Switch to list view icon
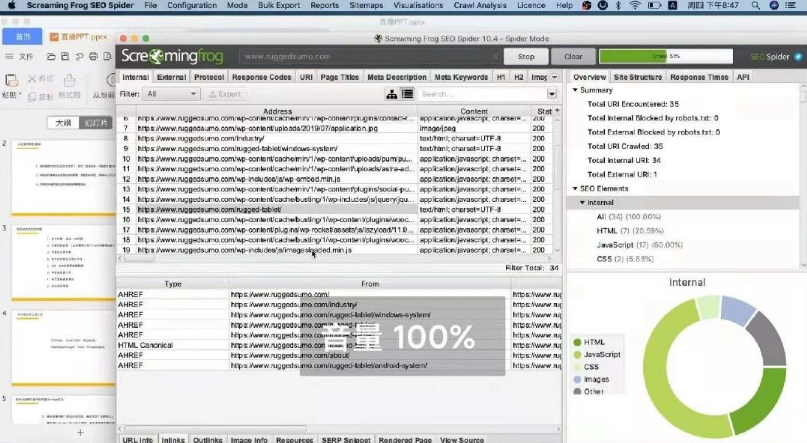 click(x=407, y=94)
